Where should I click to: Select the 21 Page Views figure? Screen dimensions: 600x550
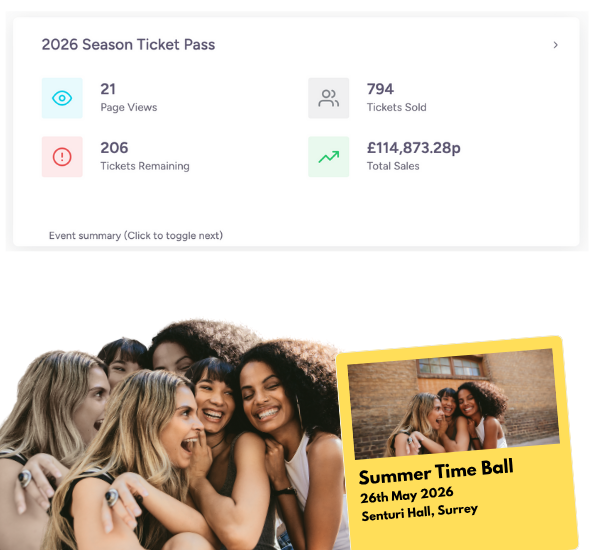(x=108, y=89)
